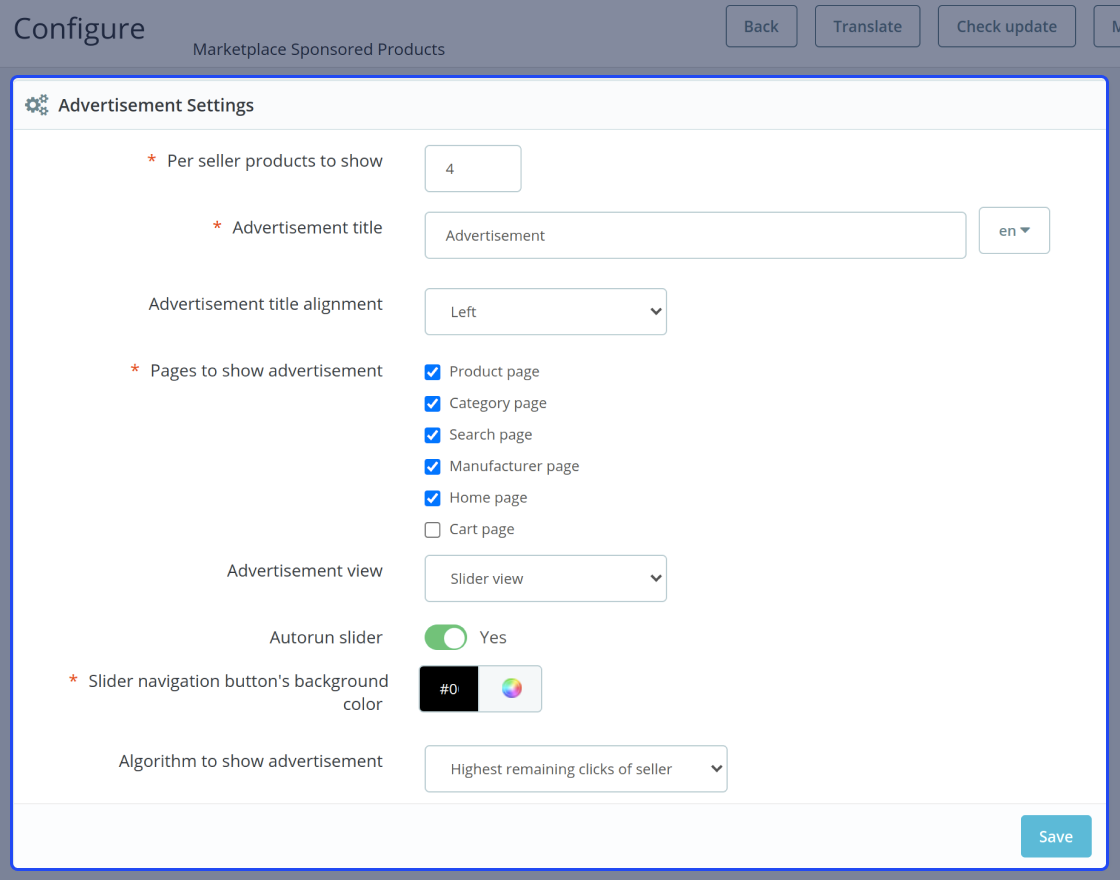Save the advertisement settings
This screenshot has width=1120, height=880.
click(x=1056, y=836)
